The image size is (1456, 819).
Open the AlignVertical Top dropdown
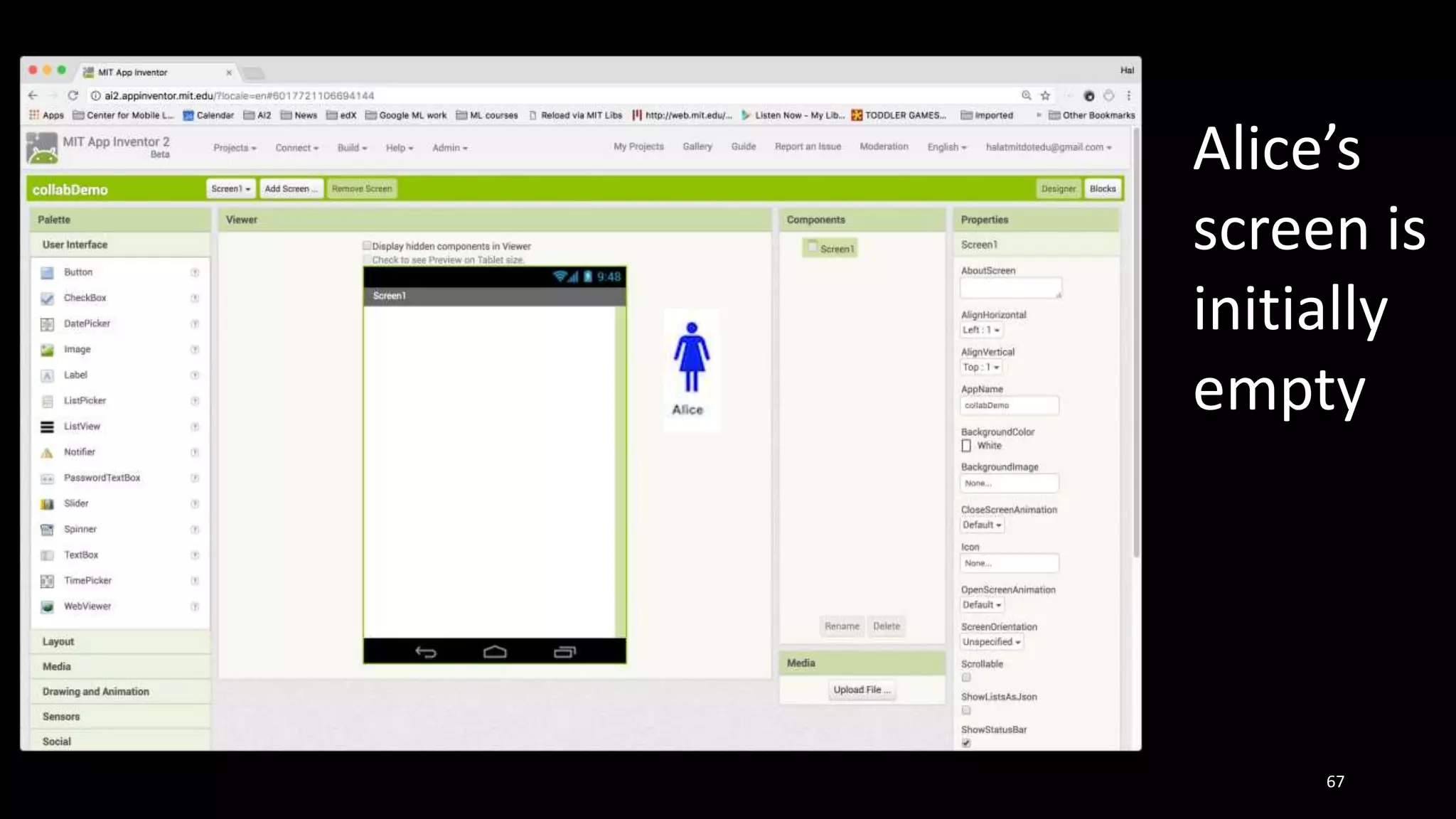[x=981, y=367]
